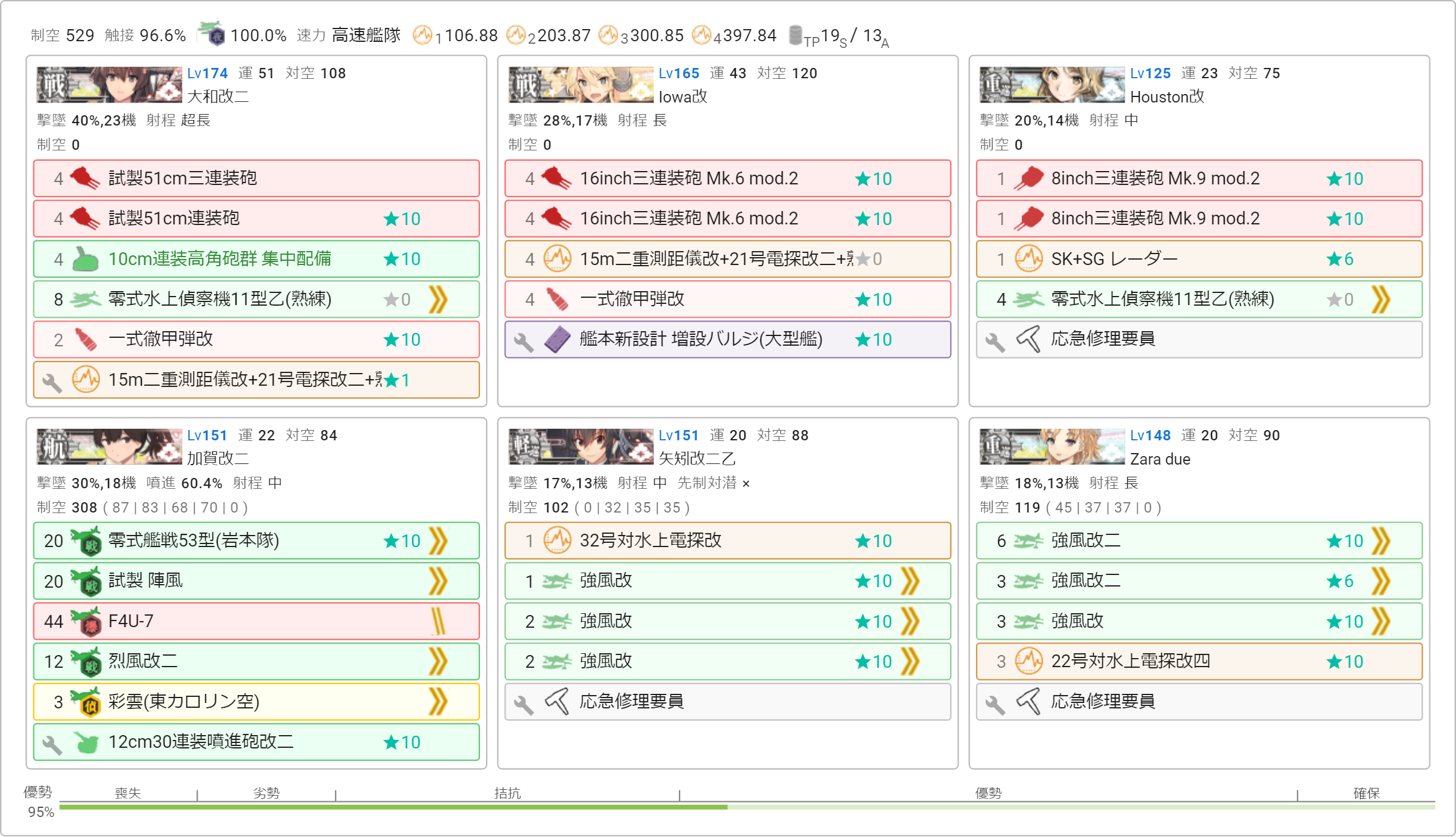Open the Houston改 ship banner

pyautogui.click(x=1052, y=84)
